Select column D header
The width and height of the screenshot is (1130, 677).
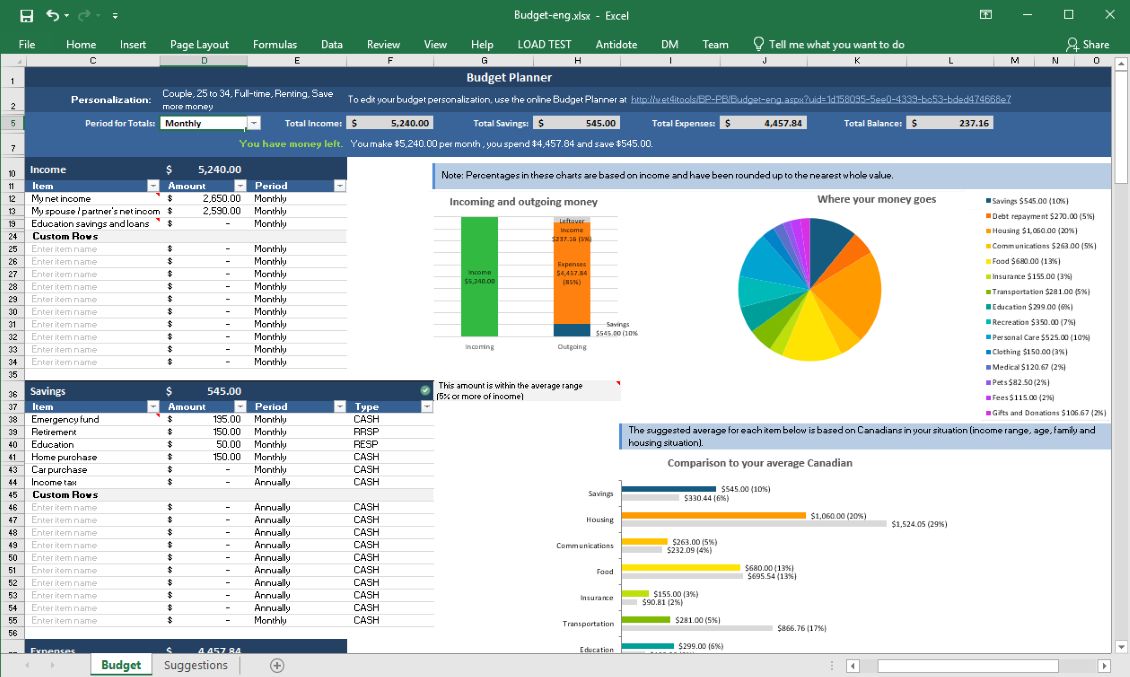click(x=204, y=61)
